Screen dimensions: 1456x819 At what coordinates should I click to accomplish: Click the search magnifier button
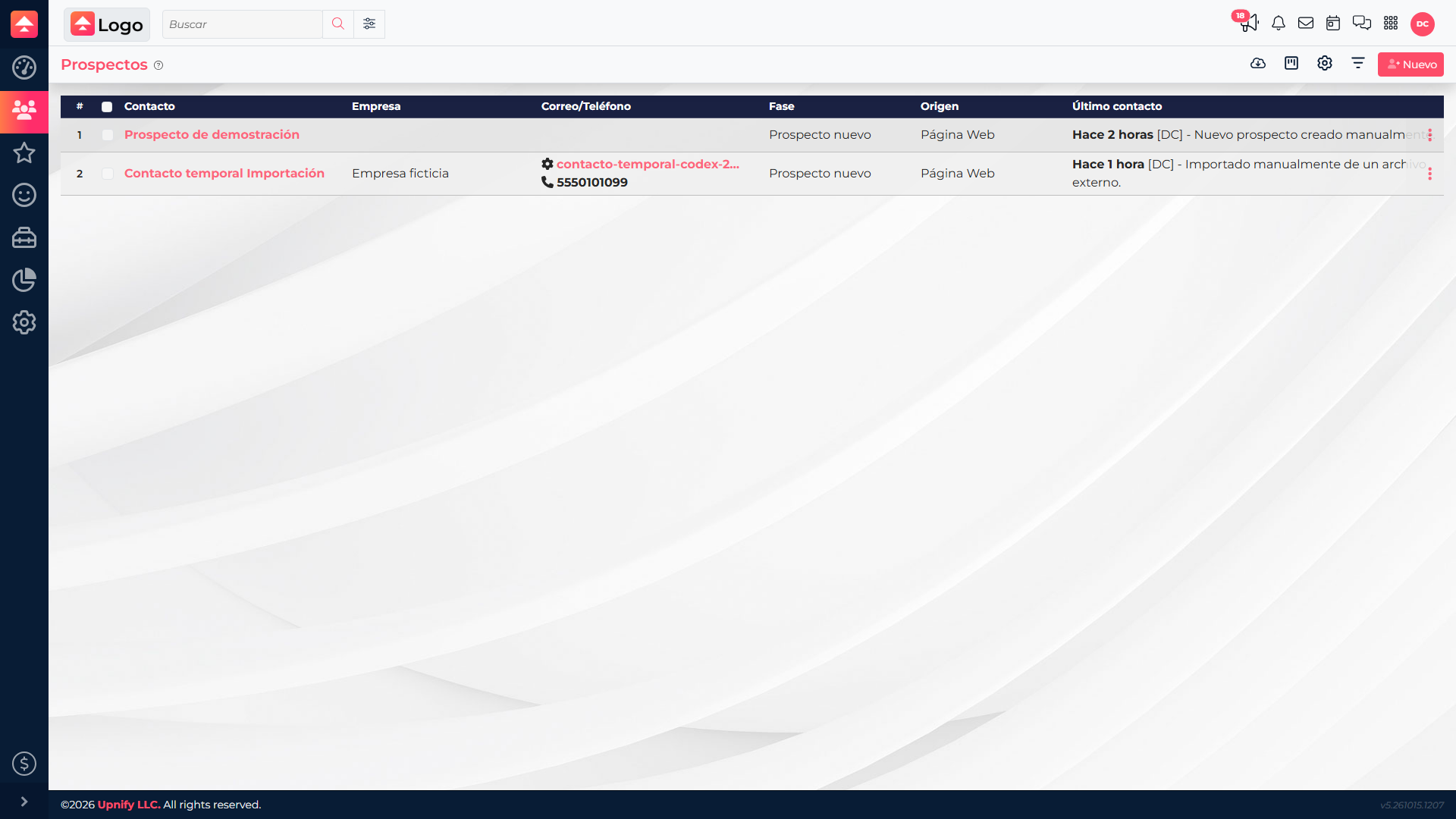(x=338, y=24)
